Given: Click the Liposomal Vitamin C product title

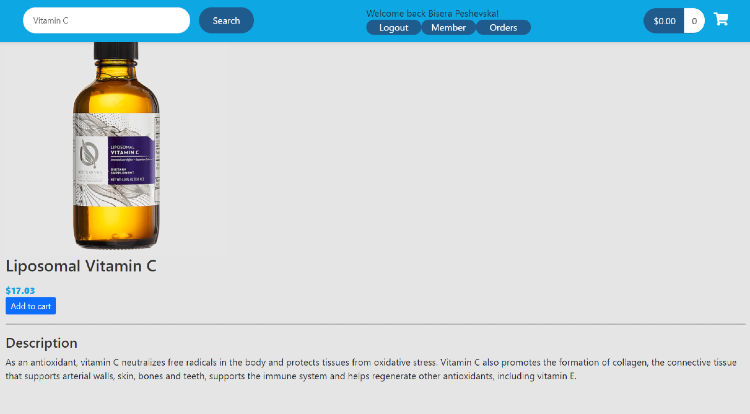Looking at the screenshot, I should 81,266.
